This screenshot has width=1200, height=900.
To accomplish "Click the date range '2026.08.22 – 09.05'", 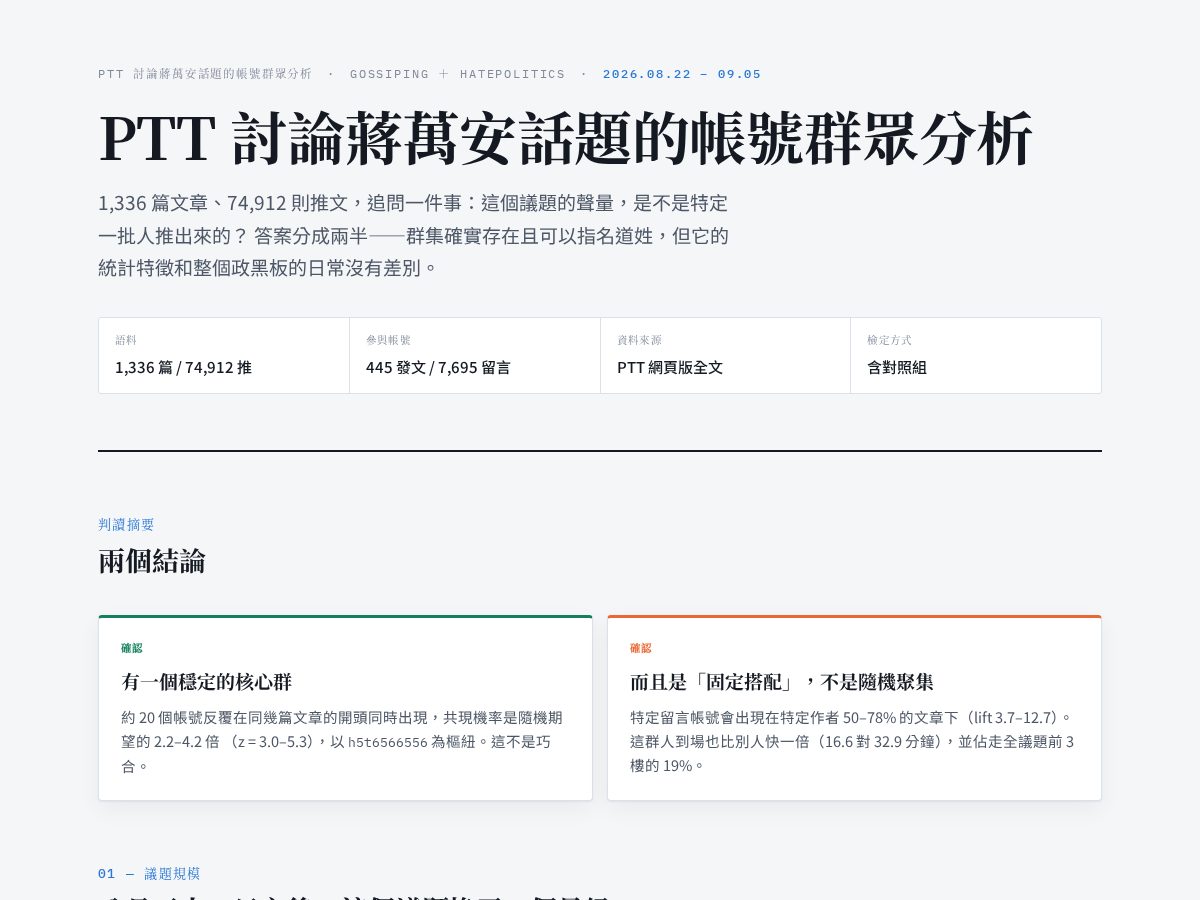I will 682,74.
